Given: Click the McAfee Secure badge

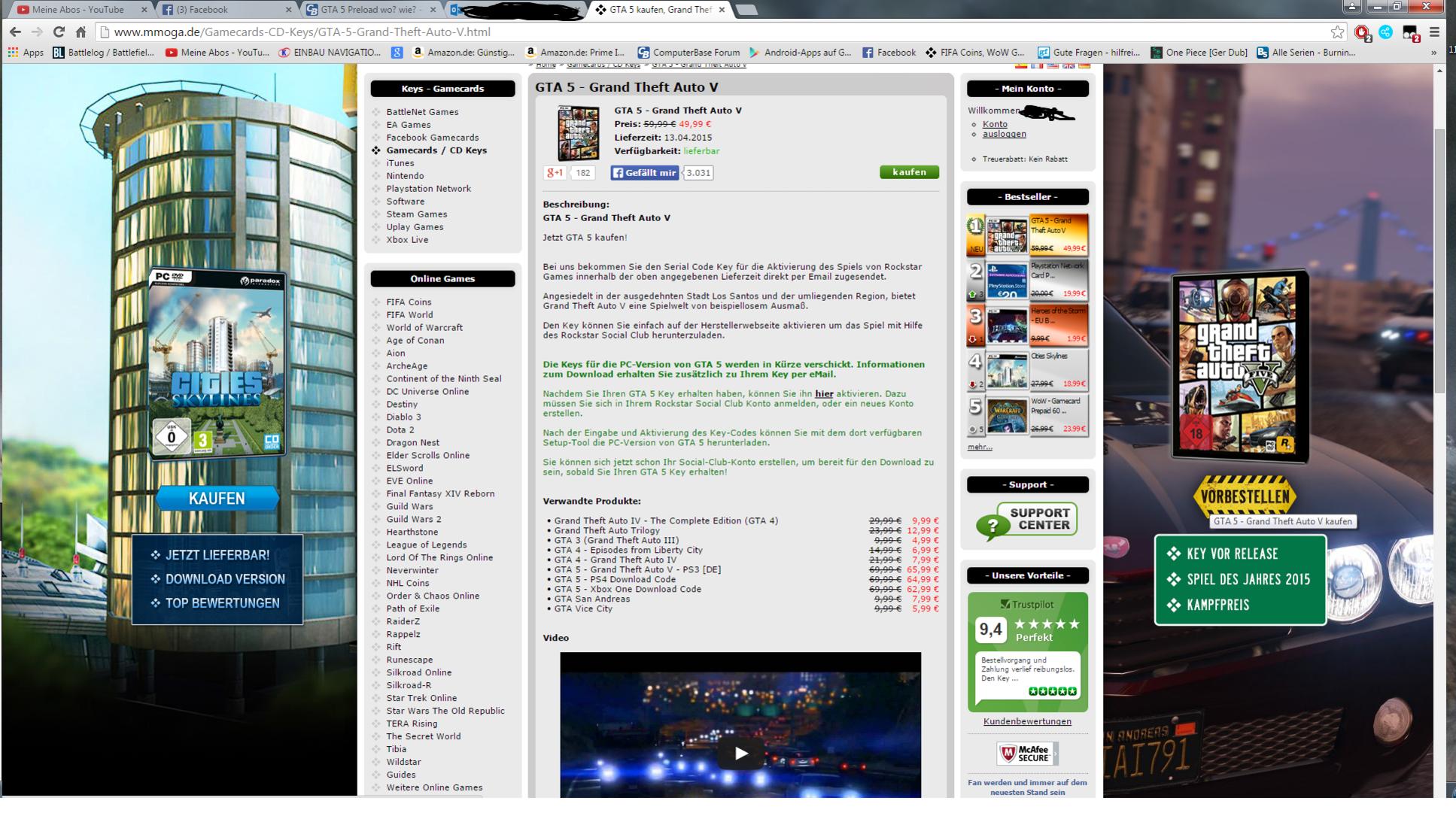Looking at the screenshot, I should coord(1026,753).
